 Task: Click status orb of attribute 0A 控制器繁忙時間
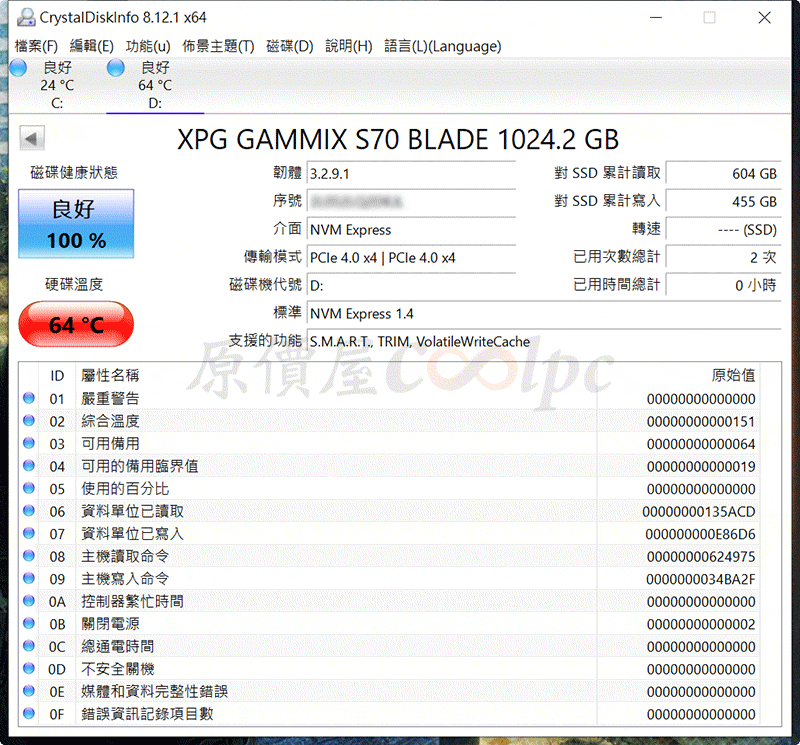[x=29, y=601]
